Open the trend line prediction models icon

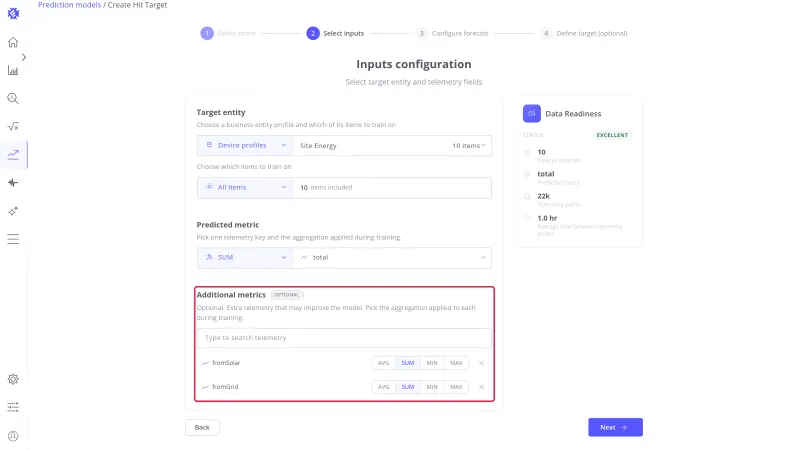(x=13, y=154)
